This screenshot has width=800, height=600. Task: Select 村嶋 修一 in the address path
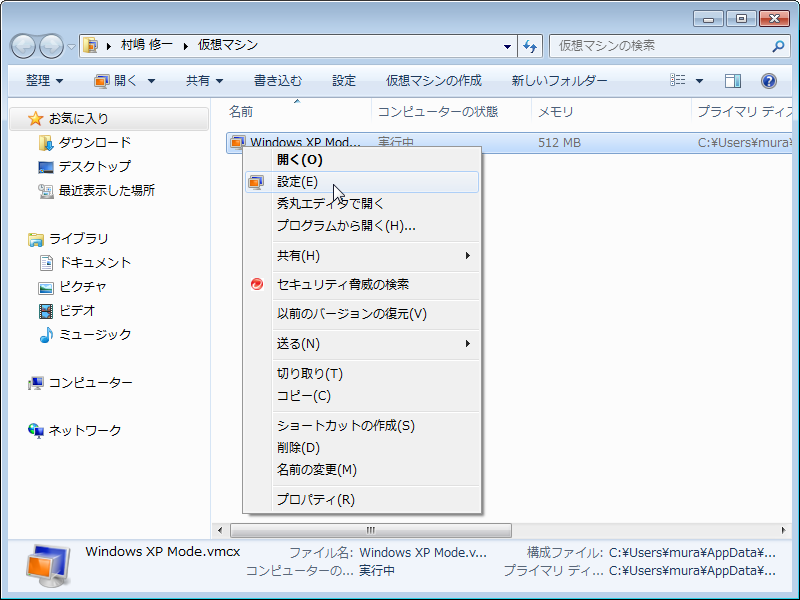pyautogui.click(x=147, y=45)
